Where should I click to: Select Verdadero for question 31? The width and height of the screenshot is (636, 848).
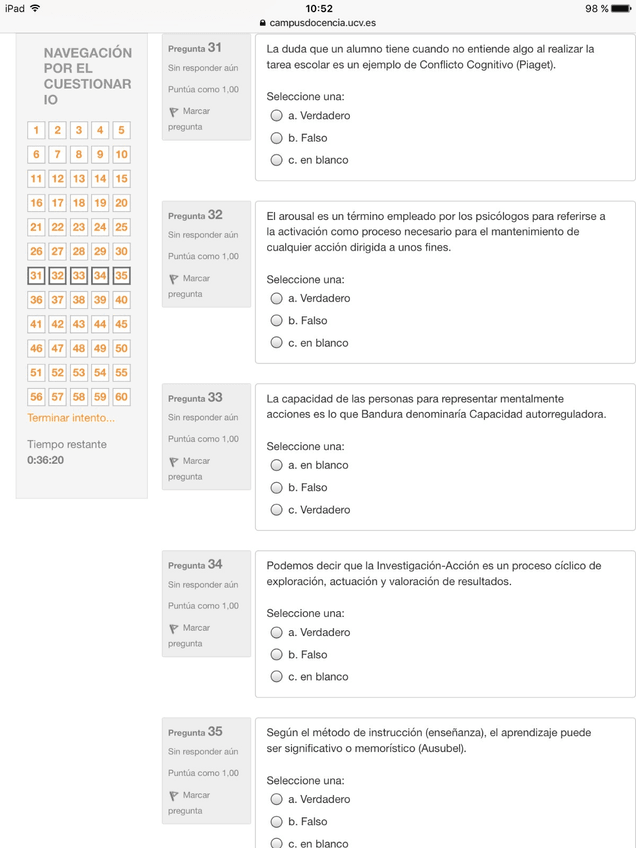[277, 116]
